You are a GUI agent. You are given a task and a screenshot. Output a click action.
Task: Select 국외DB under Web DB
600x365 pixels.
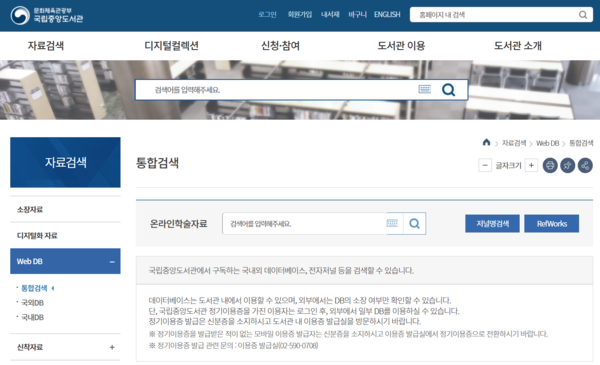(33, 303)
